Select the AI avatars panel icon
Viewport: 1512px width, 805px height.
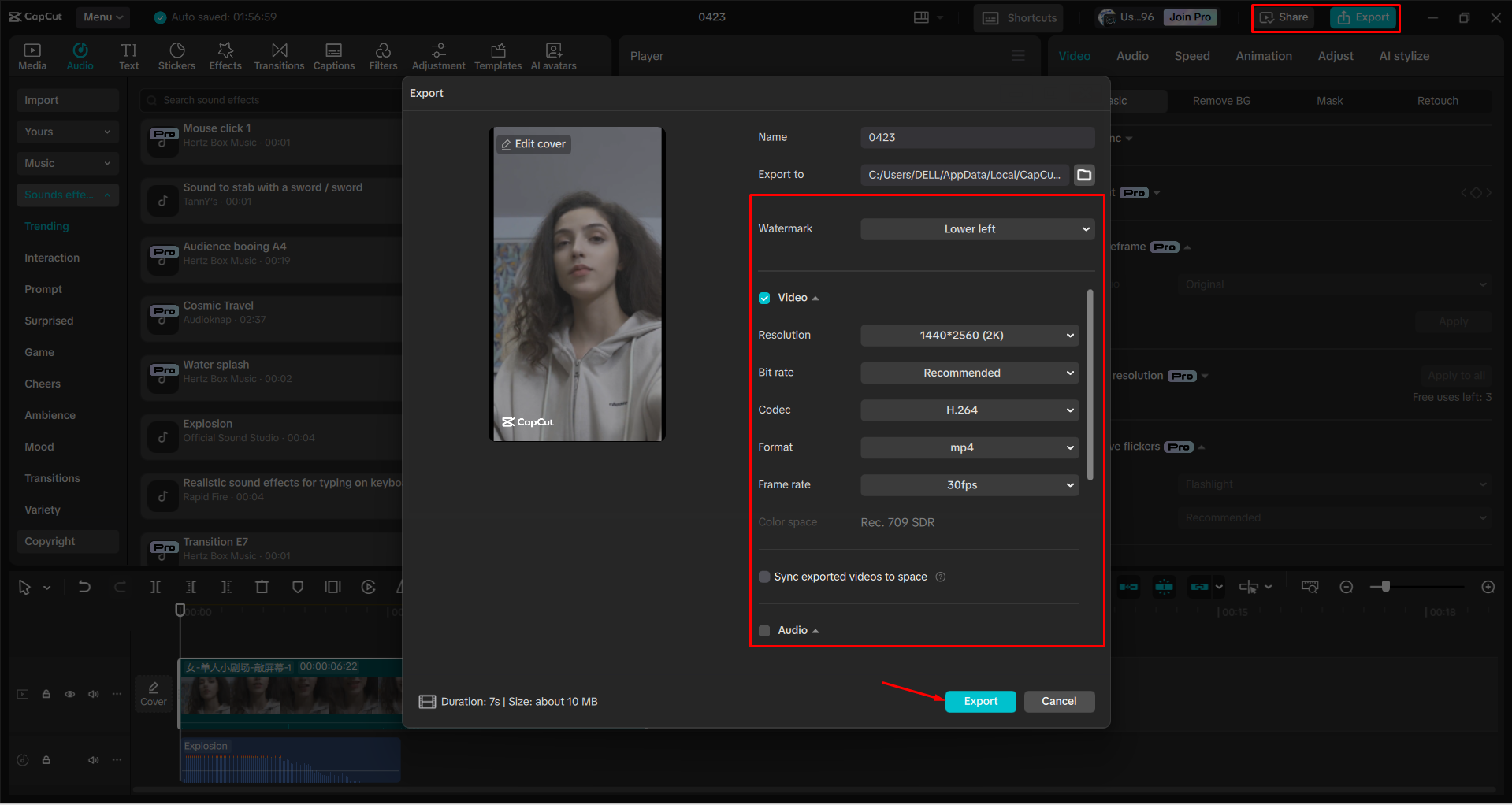(x=552, y=55)
